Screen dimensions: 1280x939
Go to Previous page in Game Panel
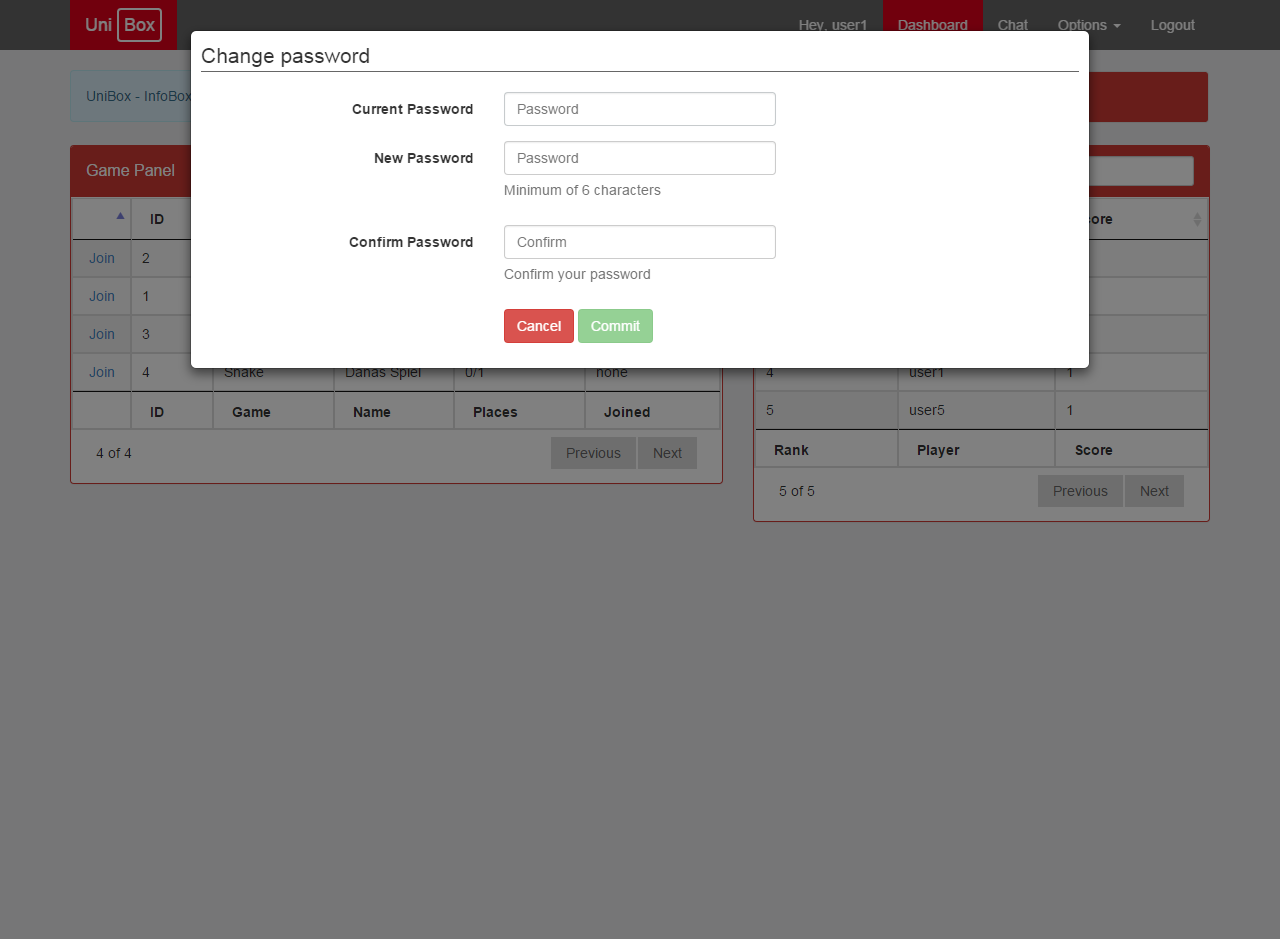pyautogui.click(x=593, y=453)
